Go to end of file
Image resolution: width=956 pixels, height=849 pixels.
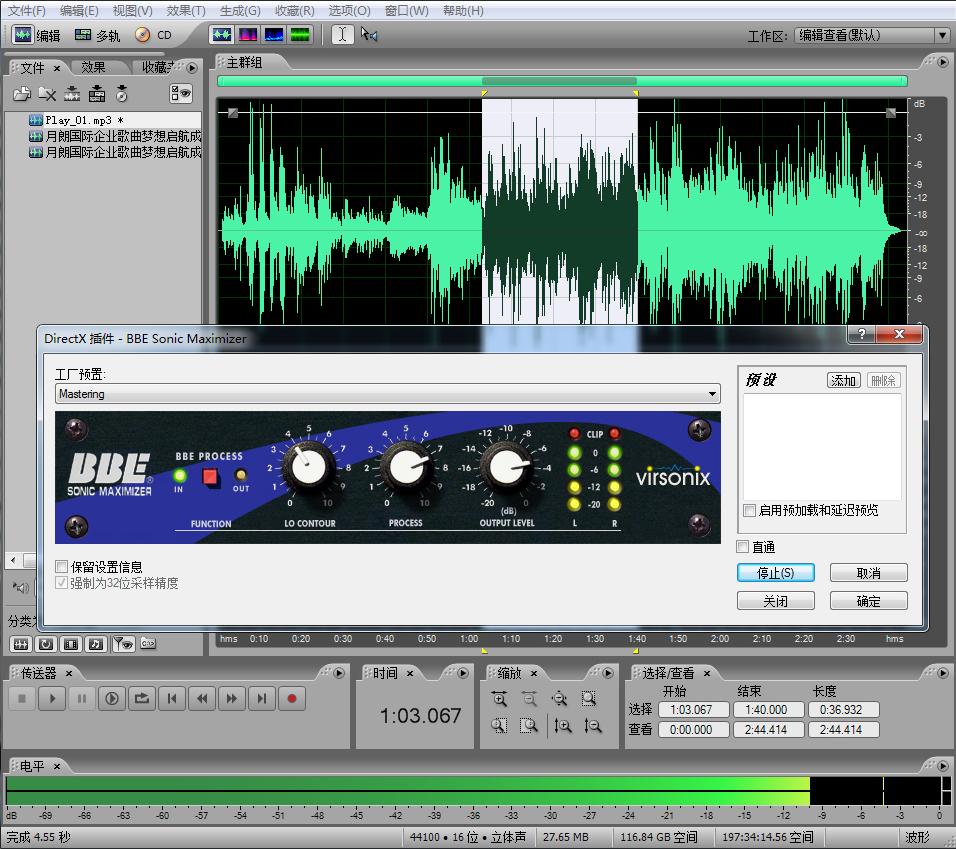tap(262, 698)
